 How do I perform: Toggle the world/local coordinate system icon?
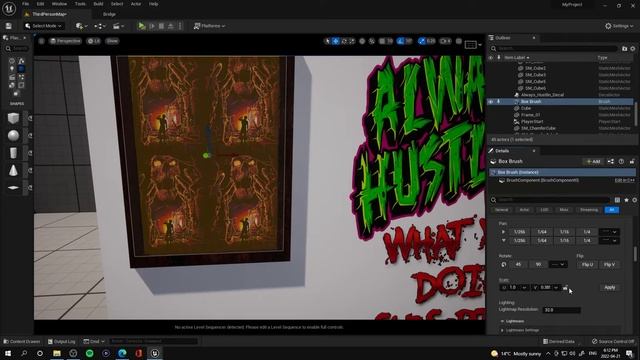point(362,41)
